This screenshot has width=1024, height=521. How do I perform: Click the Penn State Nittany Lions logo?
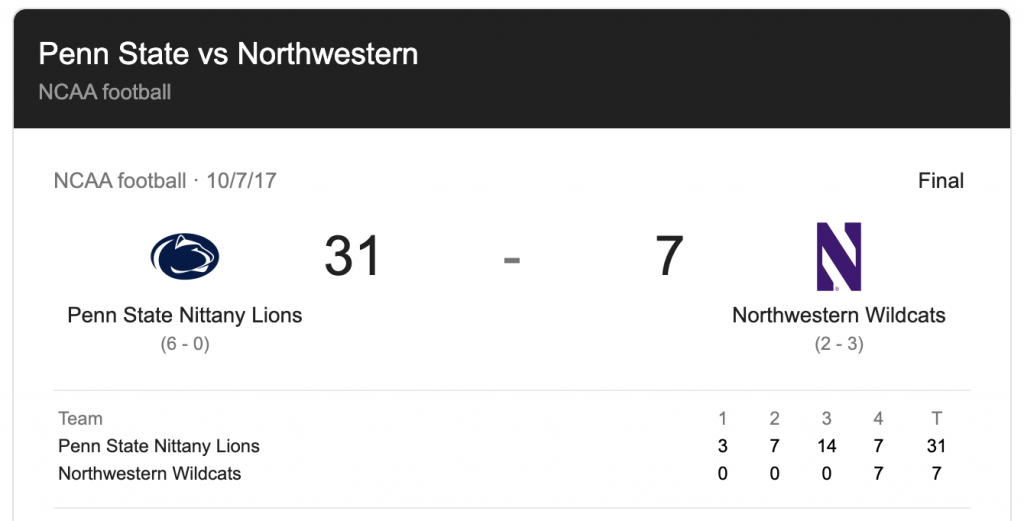[x=185, y=256]
